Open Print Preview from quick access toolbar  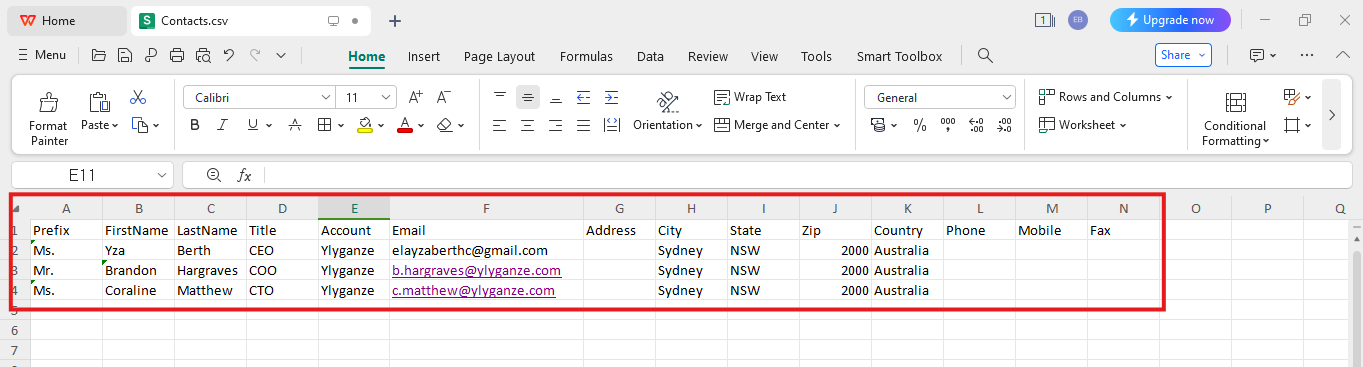(204, 56)
